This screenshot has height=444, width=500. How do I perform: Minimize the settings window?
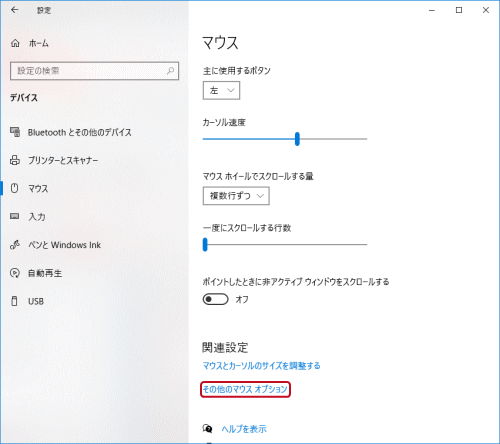point(432,10)
